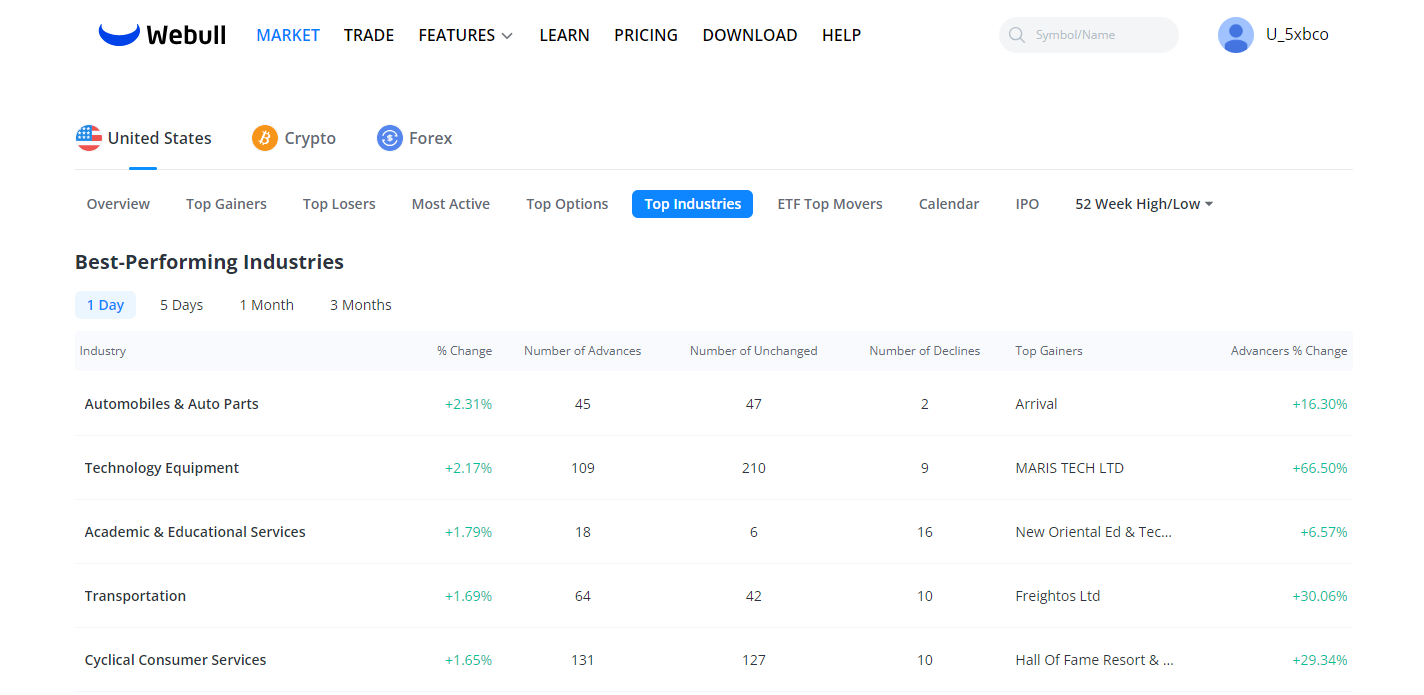Viewport: 1424px width, 695px height.
Task: Click the Number of Declines header
Action: click(x=925, y=351)
